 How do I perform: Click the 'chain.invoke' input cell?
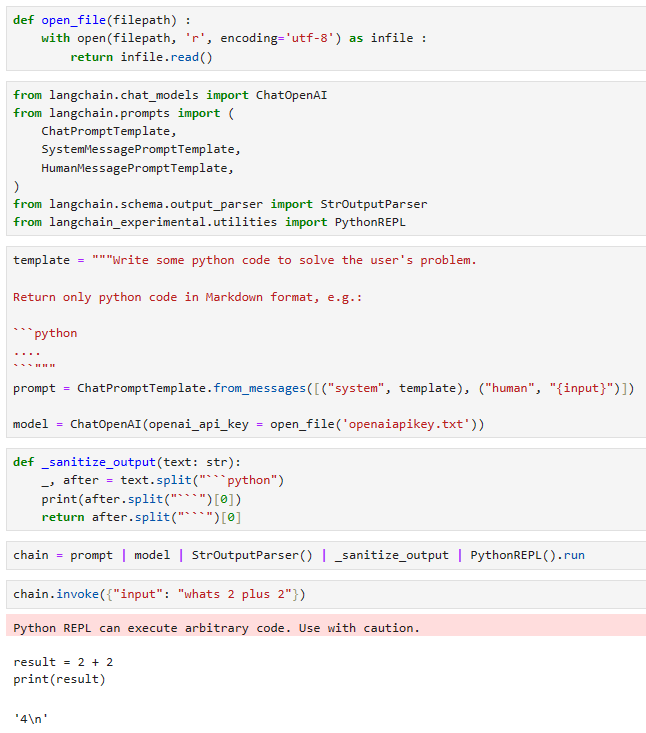[x=326, y=594]
